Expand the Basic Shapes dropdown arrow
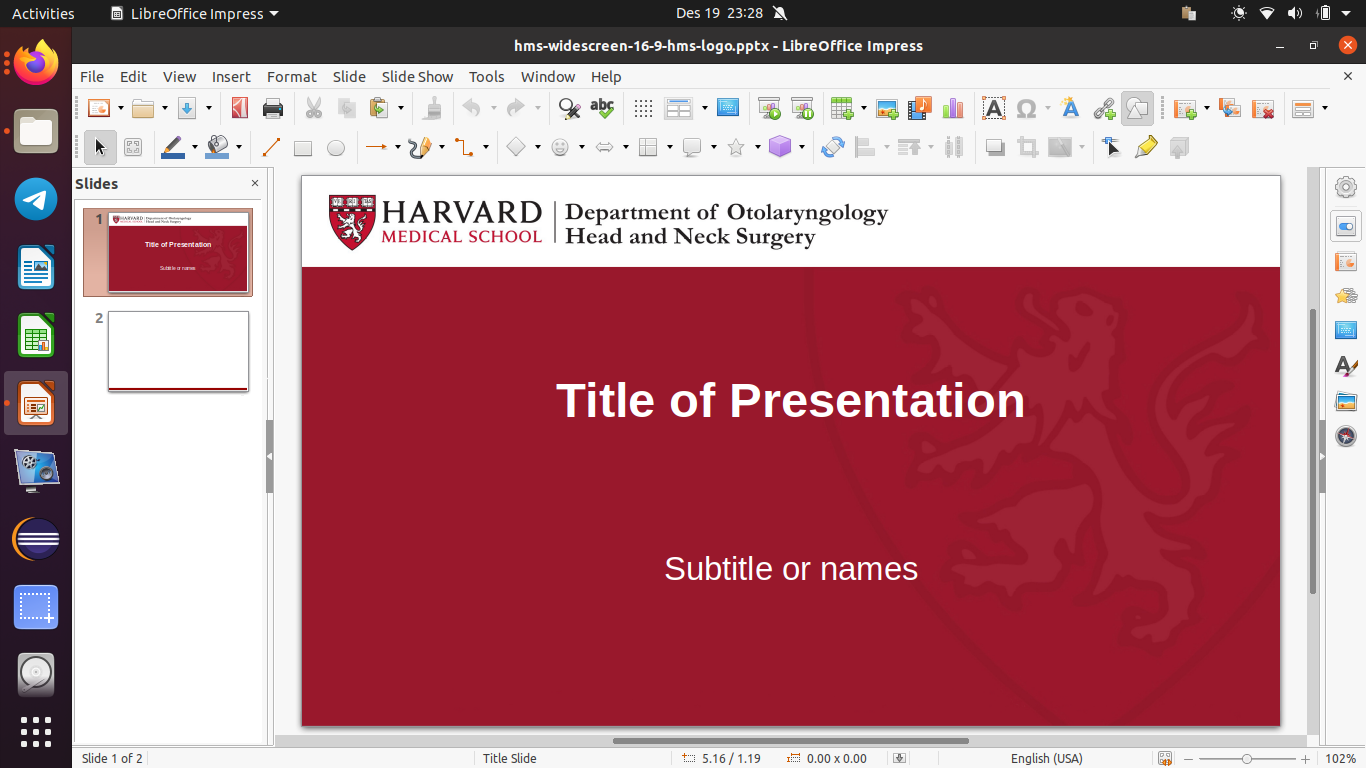The width and height of the screenshot is (1366, 768). point(537,148)
